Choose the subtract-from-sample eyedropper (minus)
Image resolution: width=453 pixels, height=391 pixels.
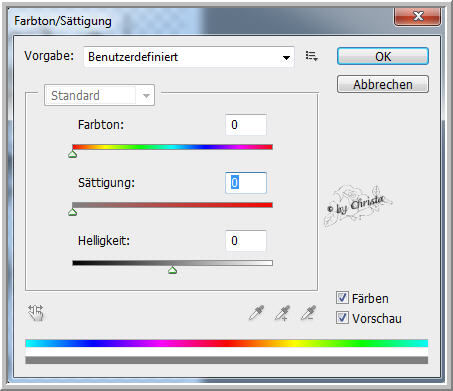click(x=308, y=313)
